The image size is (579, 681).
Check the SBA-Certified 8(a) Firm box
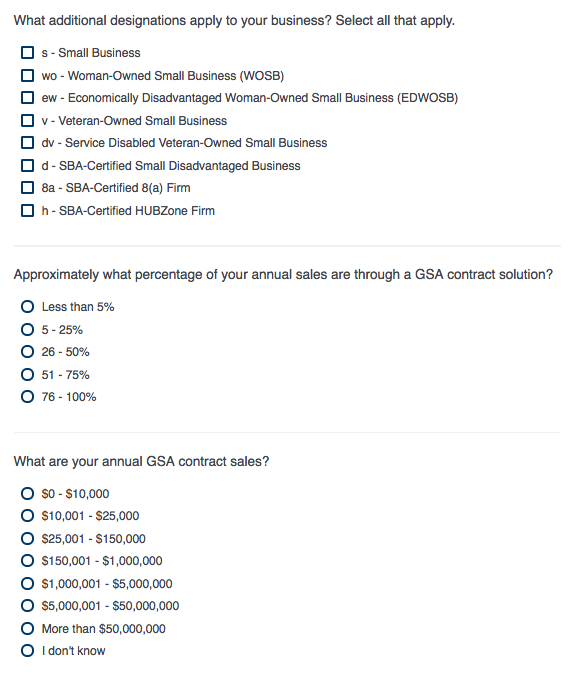click(x=27, y=188)
